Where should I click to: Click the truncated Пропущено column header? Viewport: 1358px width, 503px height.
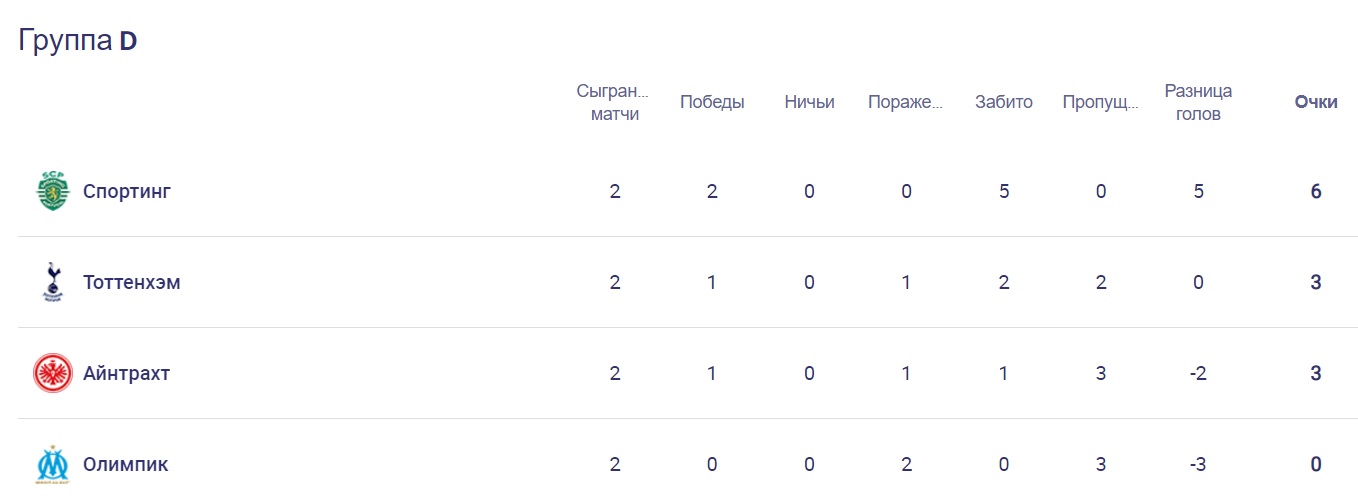1101,102
